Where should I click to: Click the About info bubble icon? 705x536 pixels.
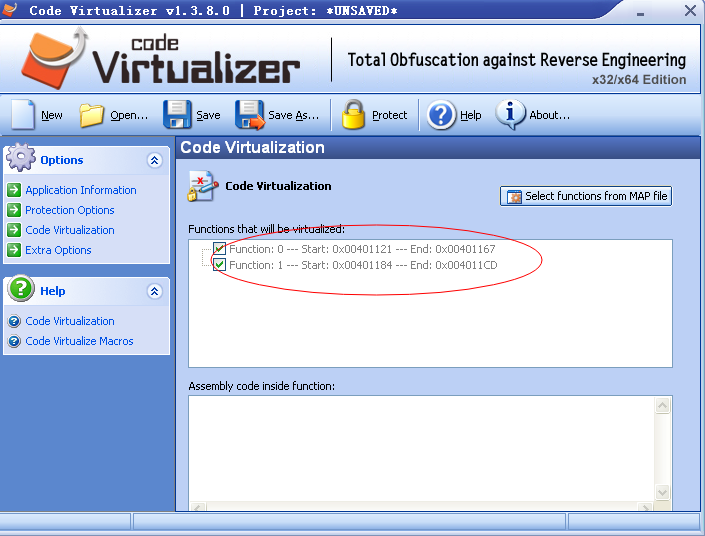pos(510,115)
